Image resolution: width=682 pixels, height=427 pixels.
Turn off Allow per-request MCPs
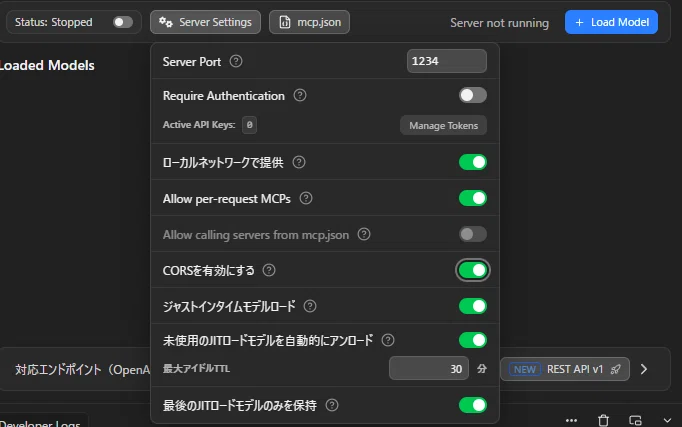(473, 198)
